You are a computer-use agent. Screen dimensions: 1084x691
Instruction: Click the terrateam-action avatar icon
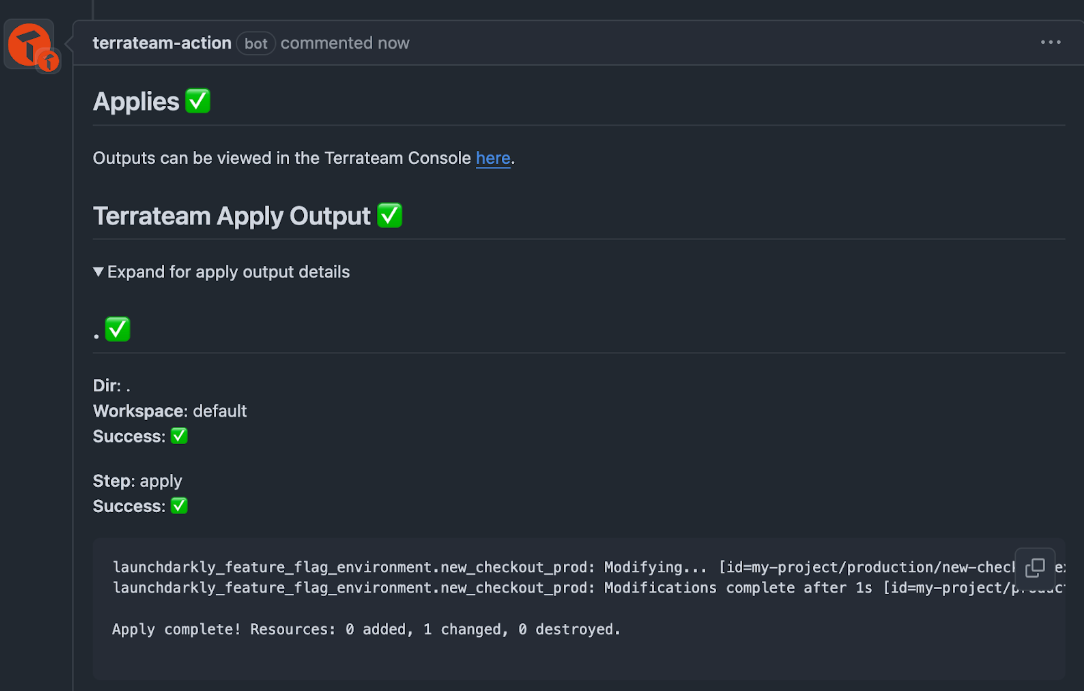(29, 45)
